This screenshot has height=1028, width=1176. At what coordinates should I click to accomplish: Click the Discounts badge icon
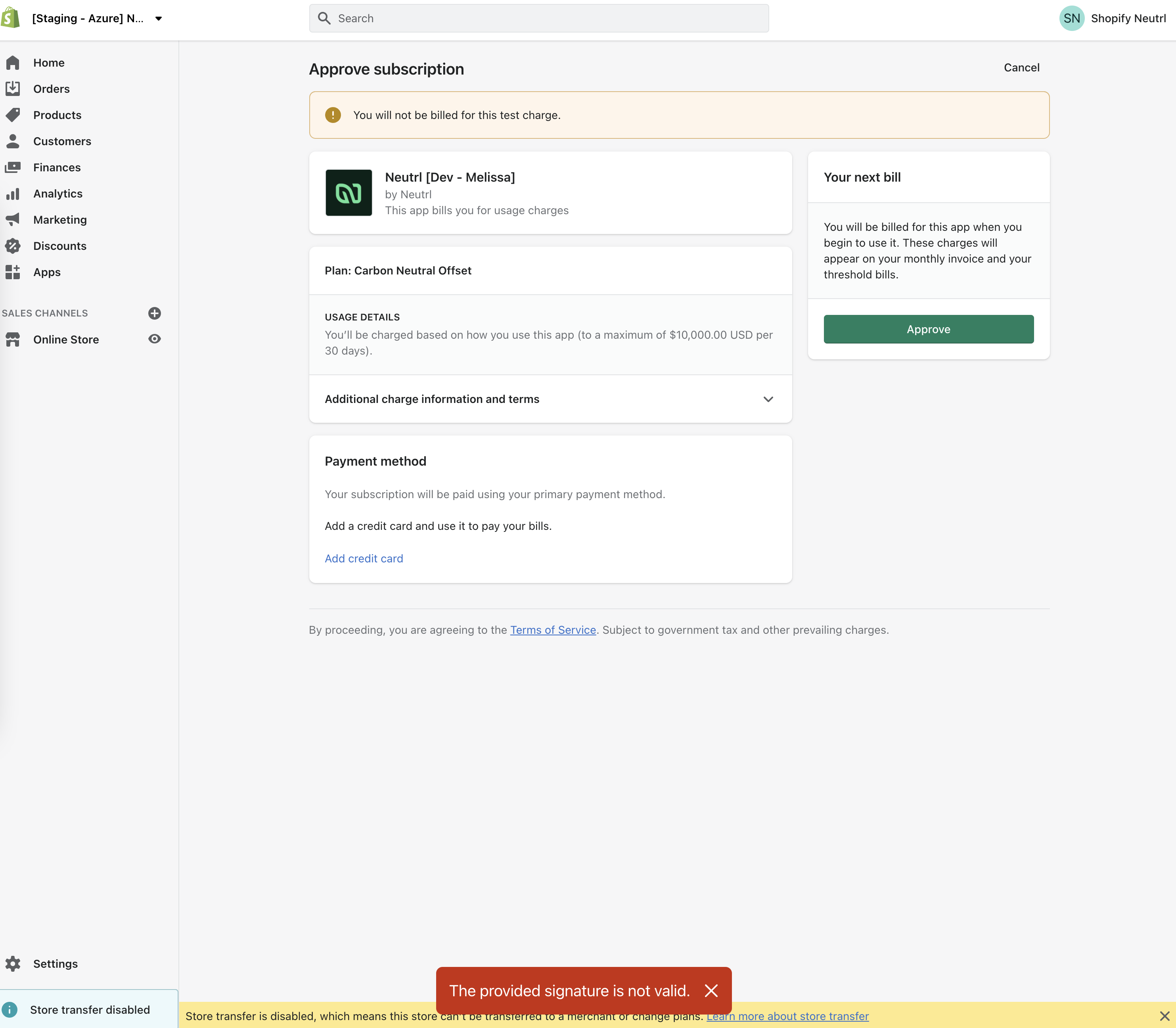[x=13, y=245]
